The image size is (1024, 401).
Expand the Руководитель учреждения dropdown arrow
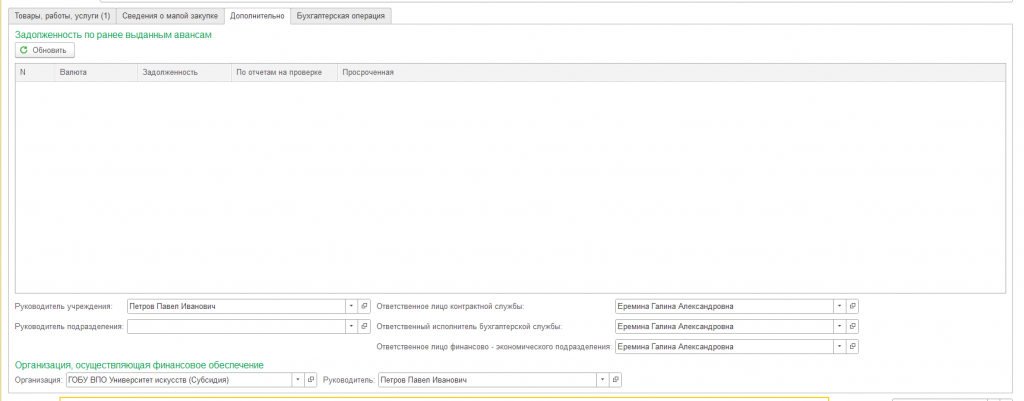pyautogui.click(x=351, y=306)
